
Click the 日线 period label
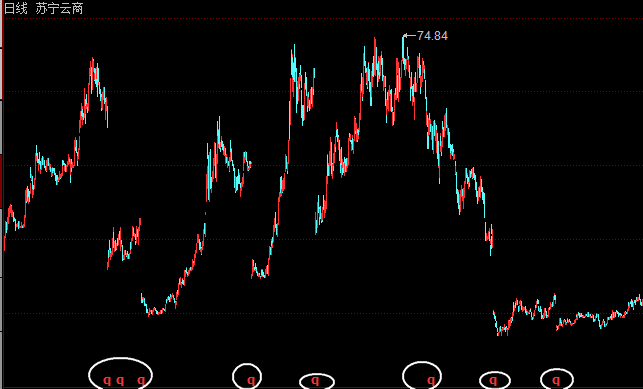(x=16, y=8)
